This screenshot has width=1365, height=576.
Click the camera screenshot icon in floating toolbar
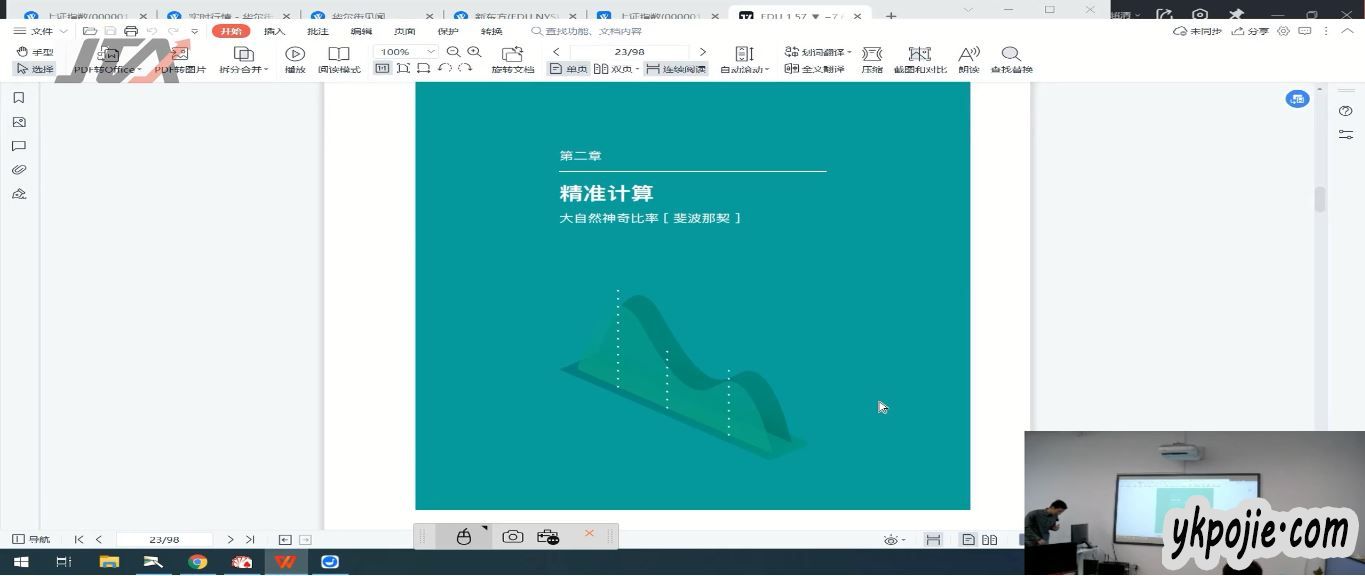[x=513, y=537]
